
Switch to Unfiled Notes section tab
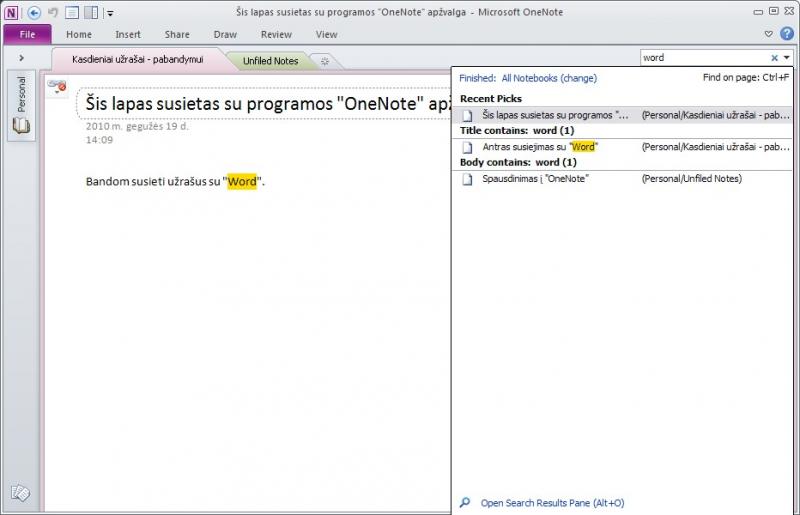(270, 61)
